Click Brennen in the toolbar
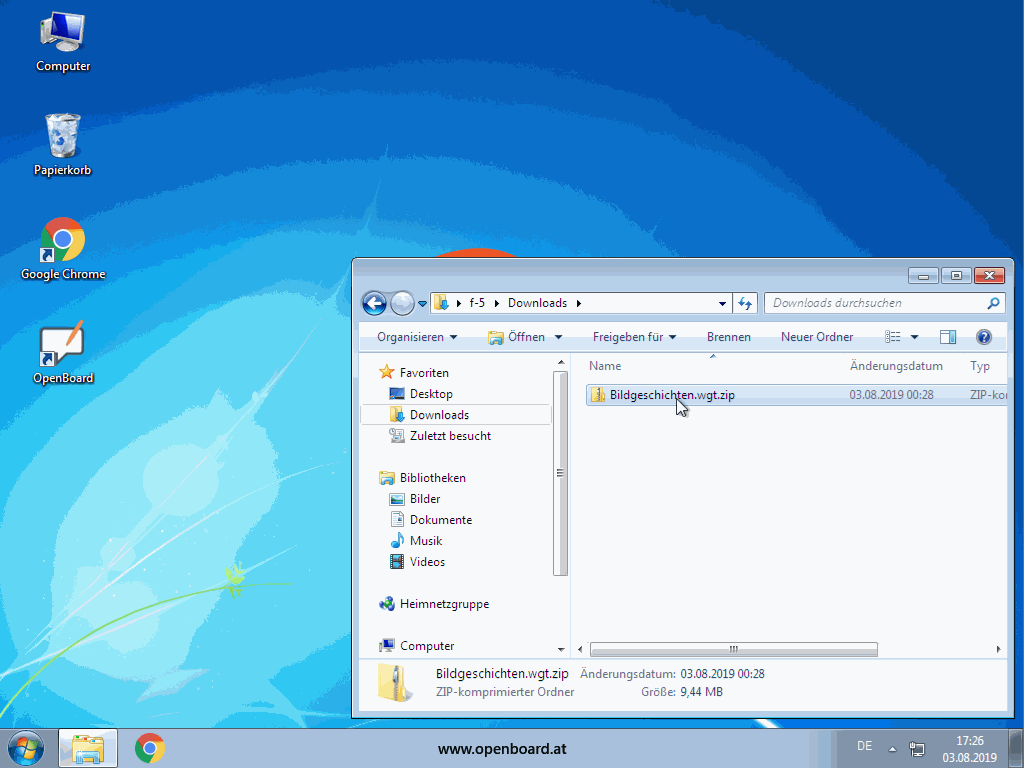This screenshot has width=1024, height=768. pos(729,337)
